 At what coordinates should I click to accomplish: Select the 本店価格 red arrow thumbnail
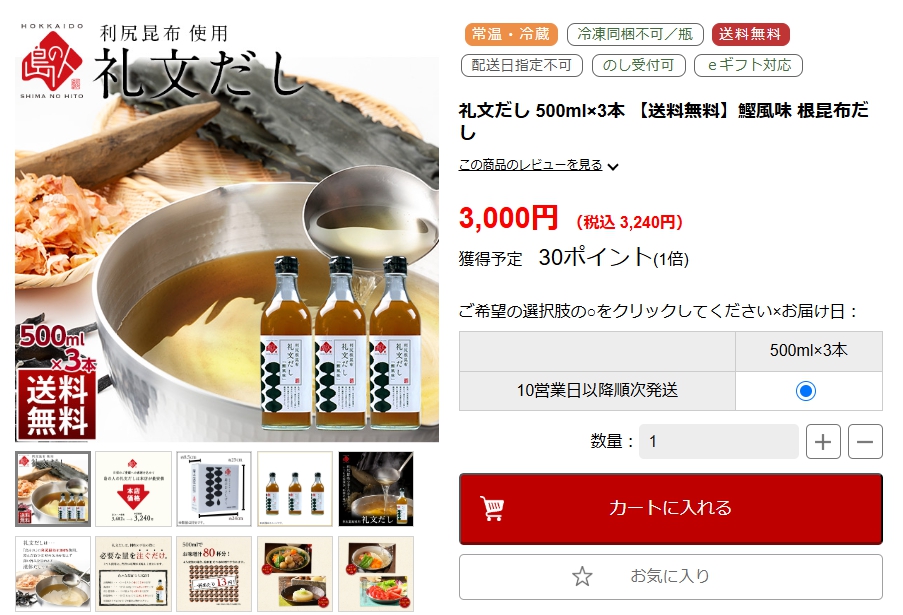point(134,489)
